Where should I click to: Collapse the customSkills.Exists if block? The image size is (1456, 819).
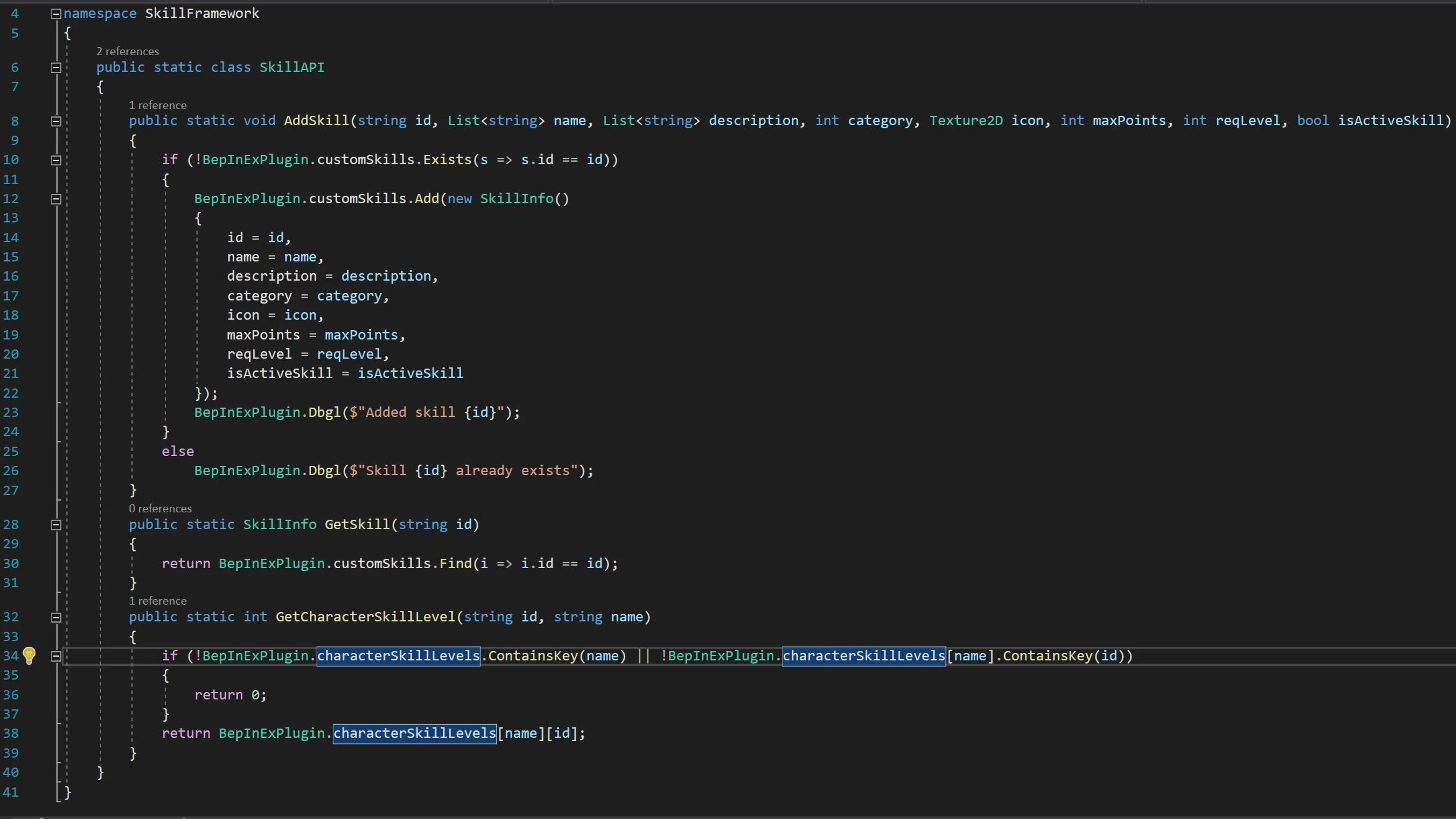coord(56,160)
